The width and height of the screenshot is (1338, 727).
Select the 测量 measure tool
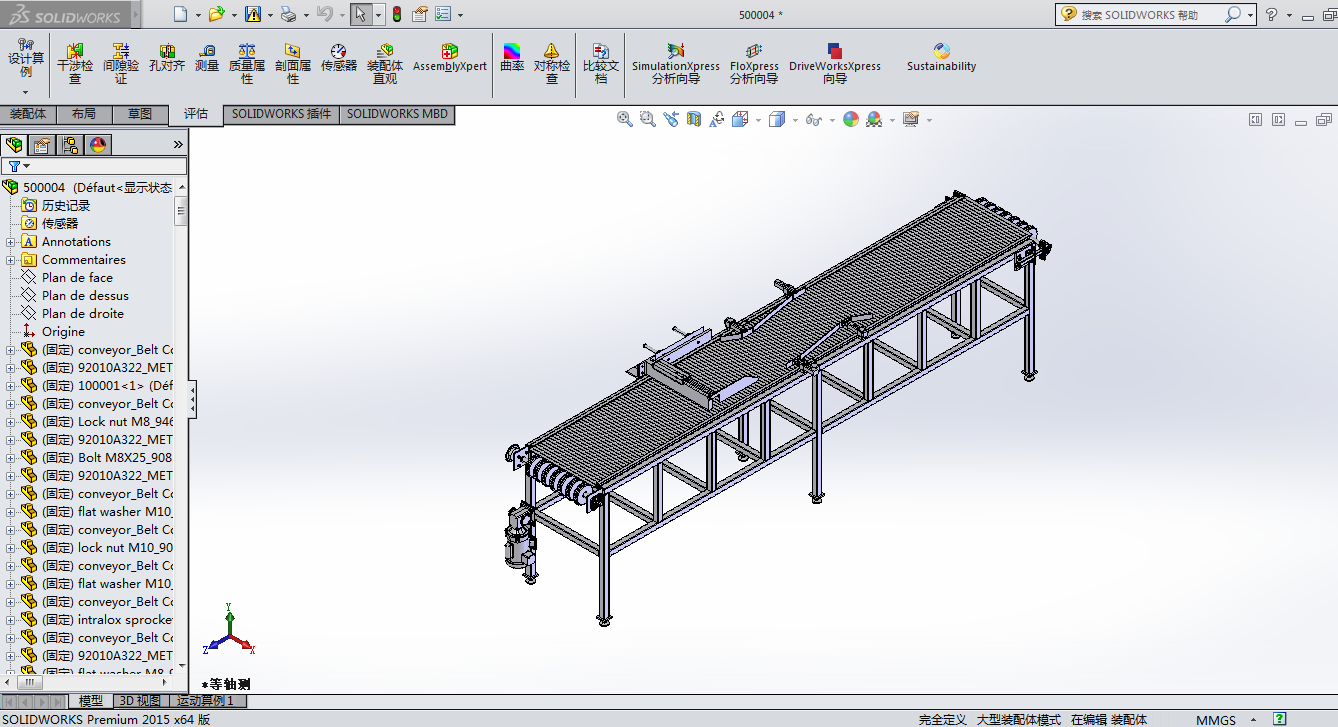coord(207,58)
